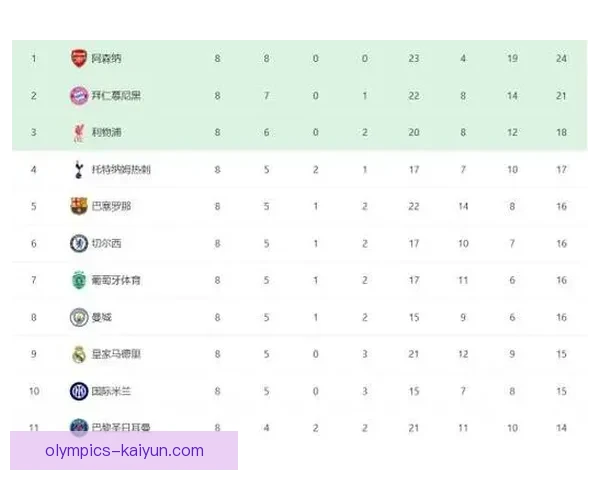
Task: Click the Real Madrid crest
Action: (x=79, y=354)
